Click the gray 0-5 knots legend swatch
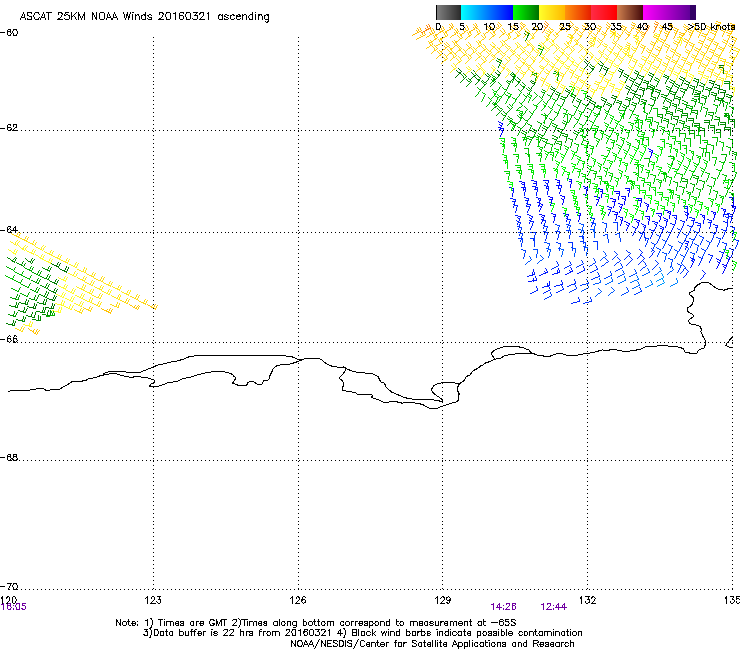Viewport: 740px width, 650px height. tap(448, 12)
